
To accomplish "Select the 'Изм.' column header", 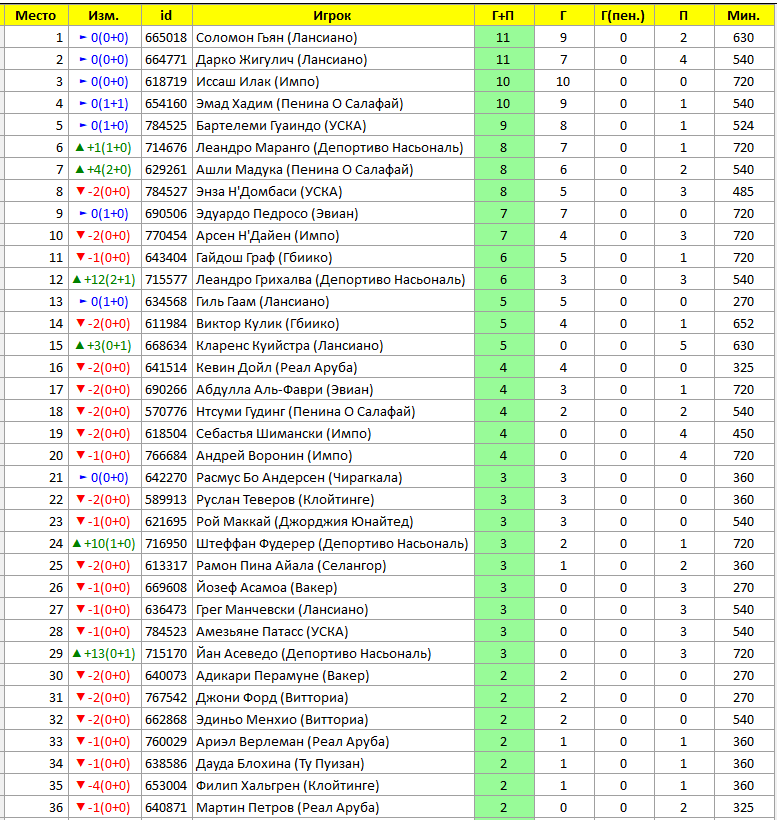I will tap(104, 16).
